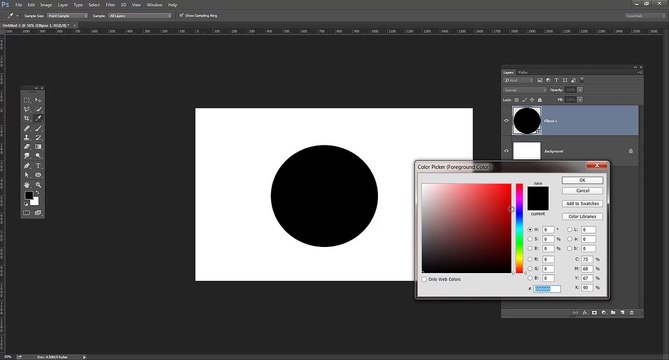The width and height of the screenshot is (669, 360).
Task: Open Color Libraries
Action: click(582, 216)
